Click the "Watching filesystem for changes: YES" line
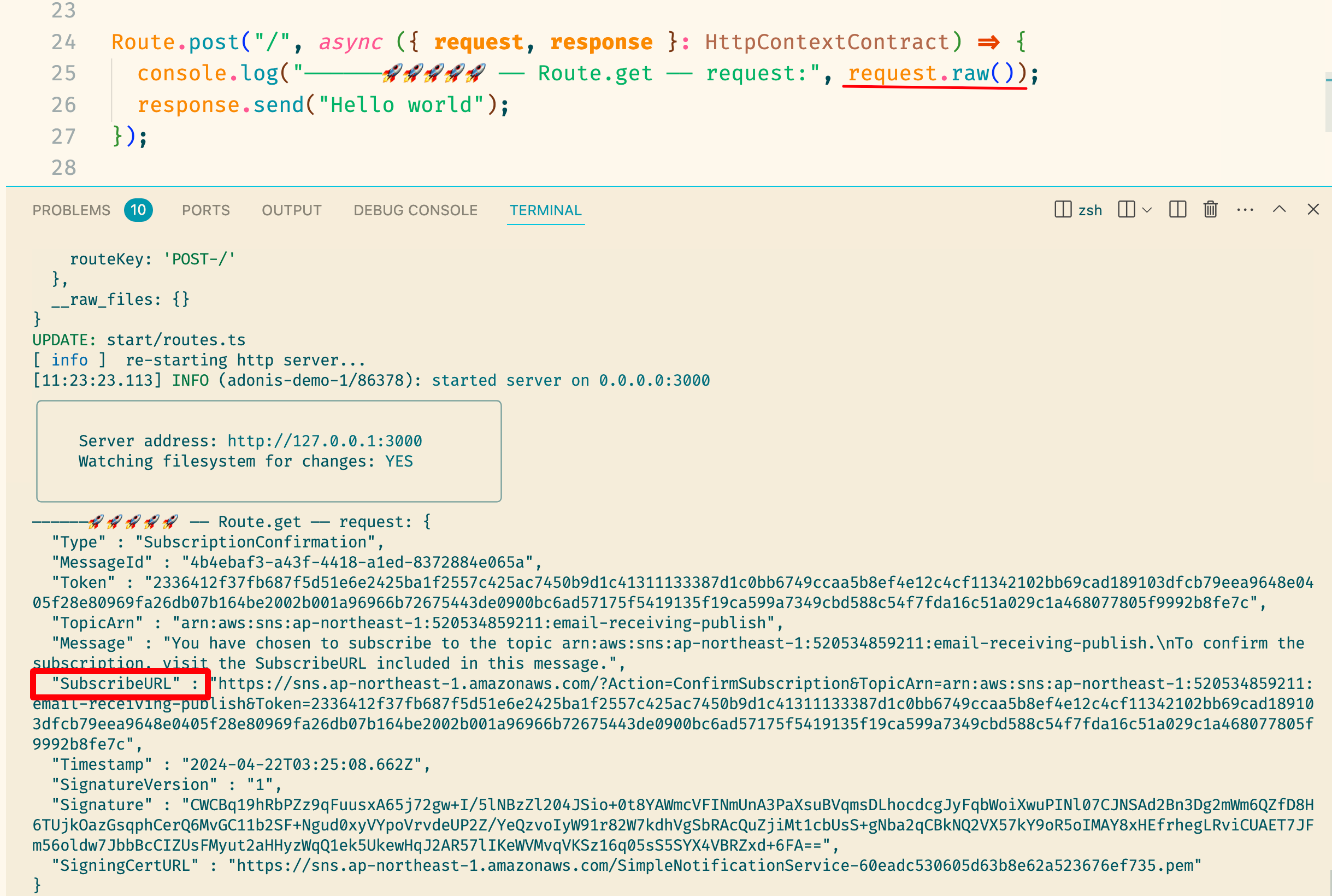Viewport: 1332px width, 896px height. [x=246, y=461]
